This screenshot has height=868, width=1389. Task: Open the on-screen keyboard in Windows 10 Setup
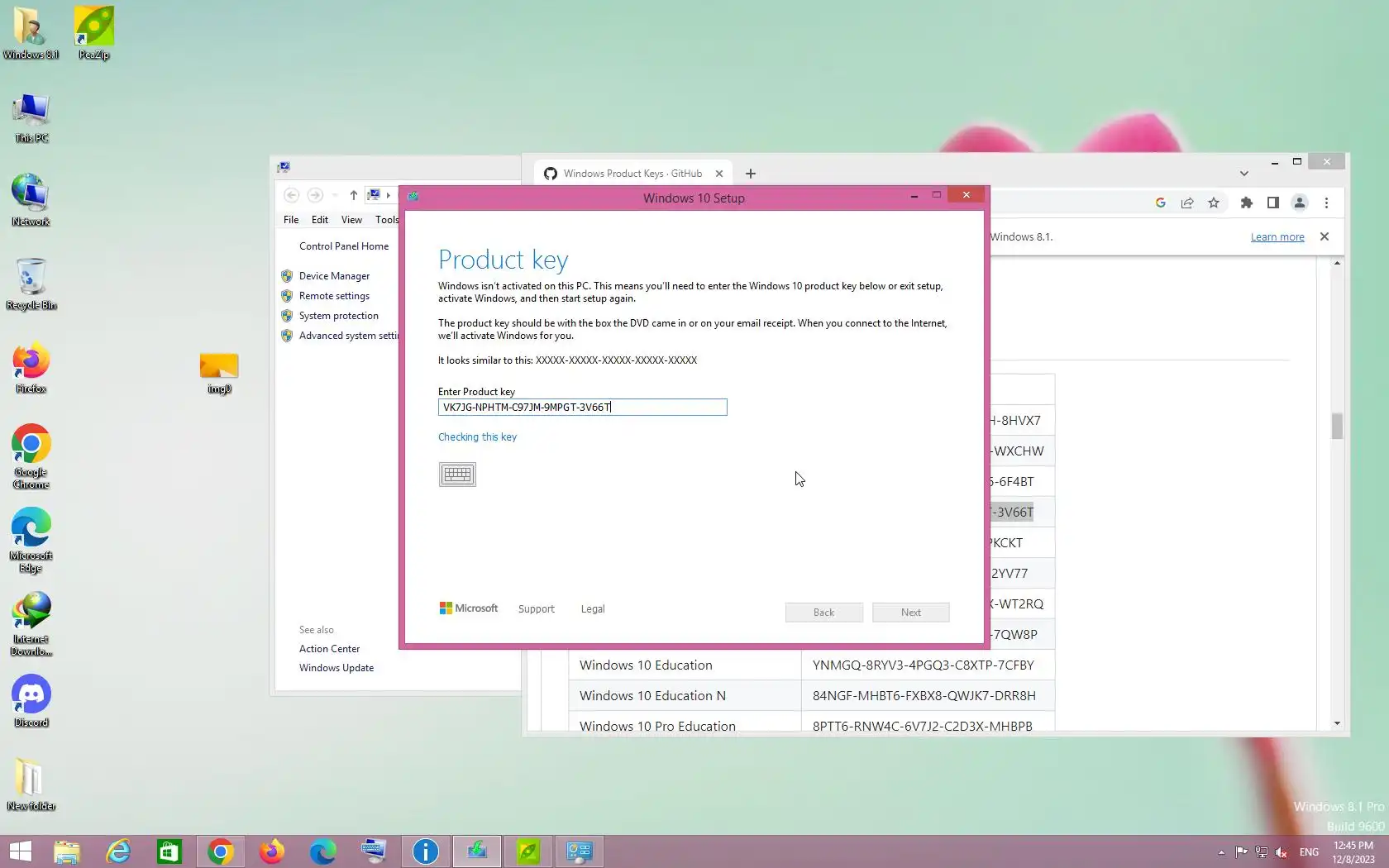457,475
